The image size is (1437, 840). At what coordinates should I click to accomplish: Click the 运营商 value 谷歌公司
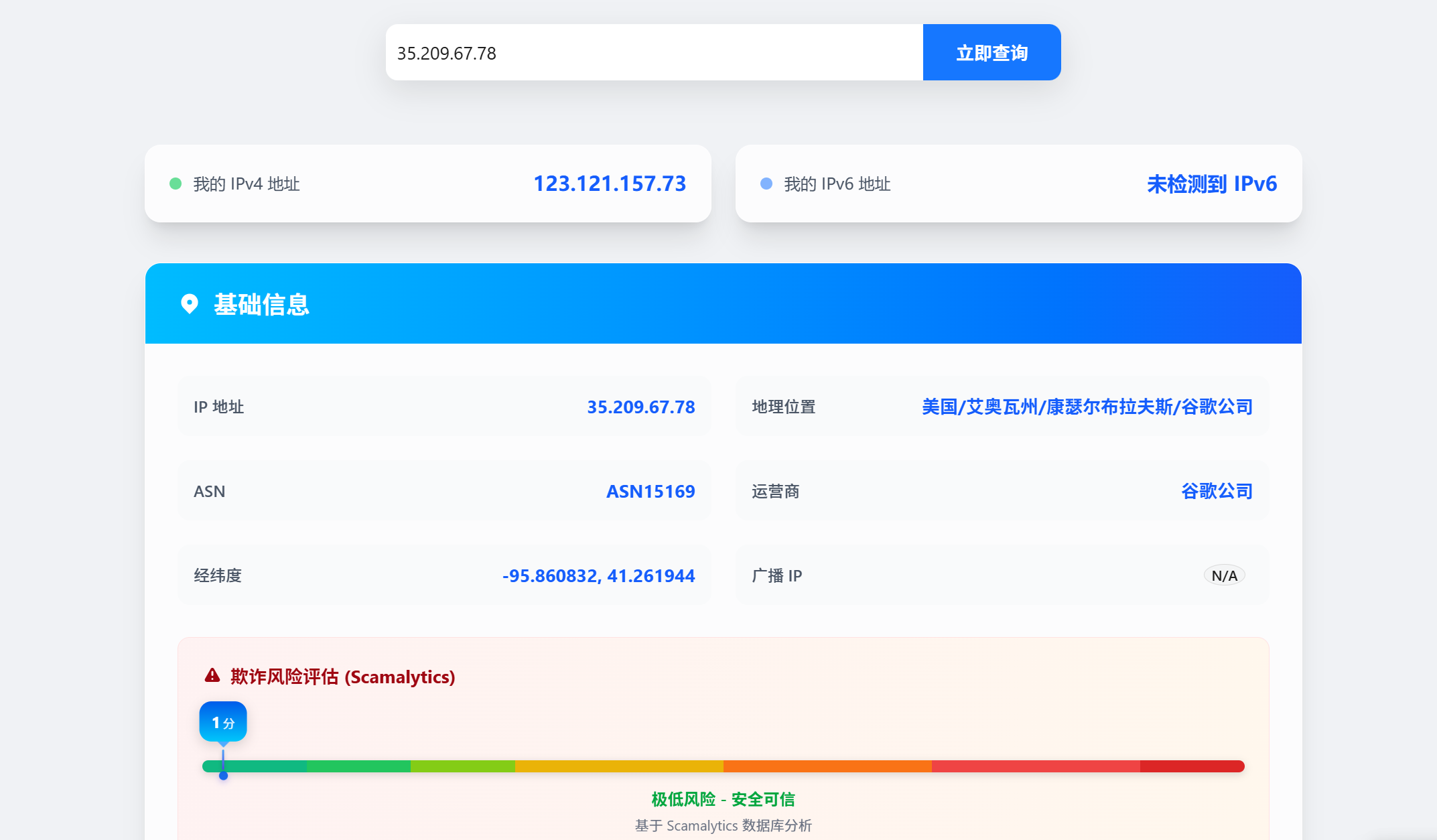pos(1217,491)
